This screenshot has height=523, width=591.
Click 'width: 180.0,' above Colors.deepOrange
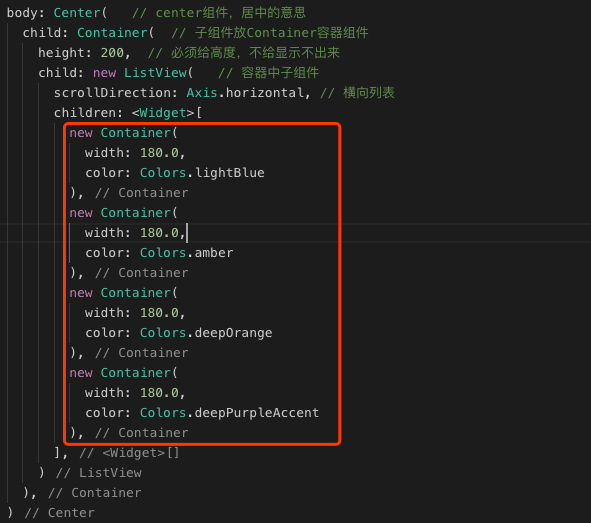tap(135, 312)
